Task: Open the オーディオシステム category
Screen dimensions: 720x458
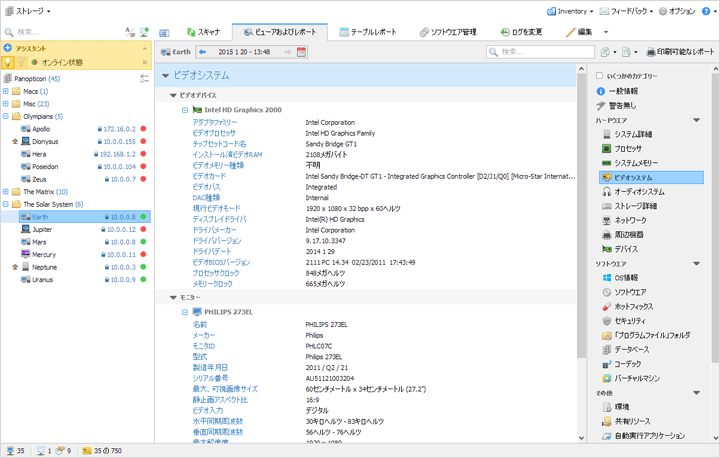Action: pyautogui.click(x=638, y=192)
